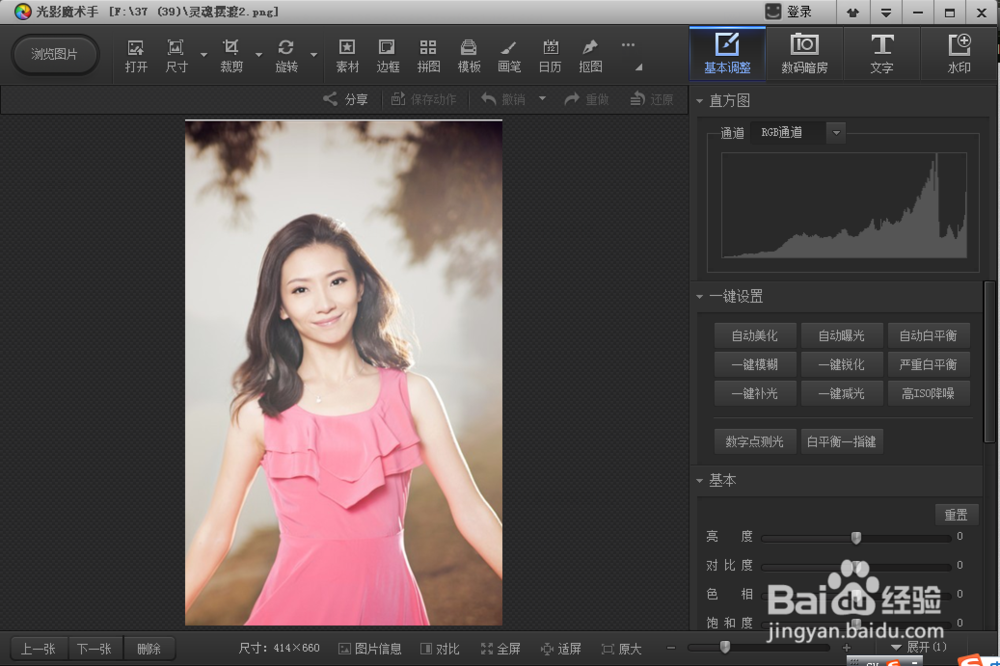Expand the 尺寸 dropdown arrow
1000x666 pixels.
(x=204, y=55)
